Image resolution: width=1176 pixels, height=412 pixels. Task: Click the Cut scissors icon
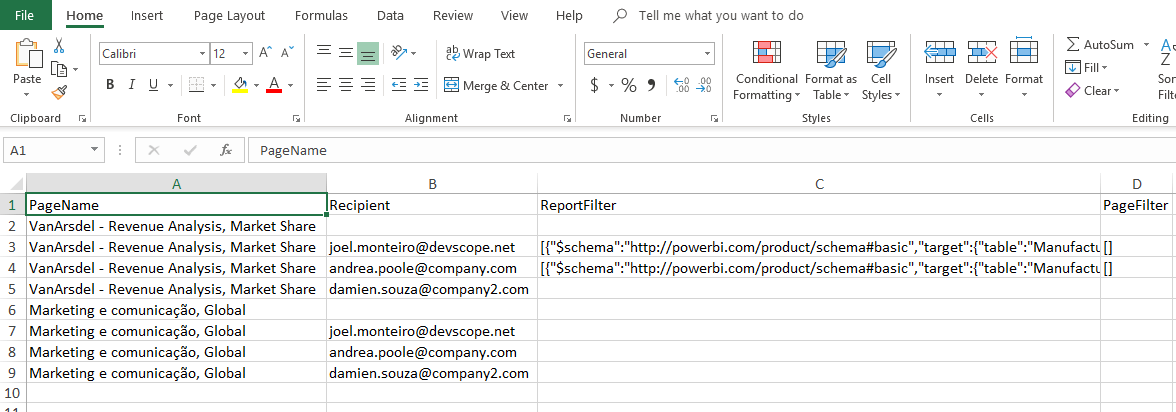point(59,47)
